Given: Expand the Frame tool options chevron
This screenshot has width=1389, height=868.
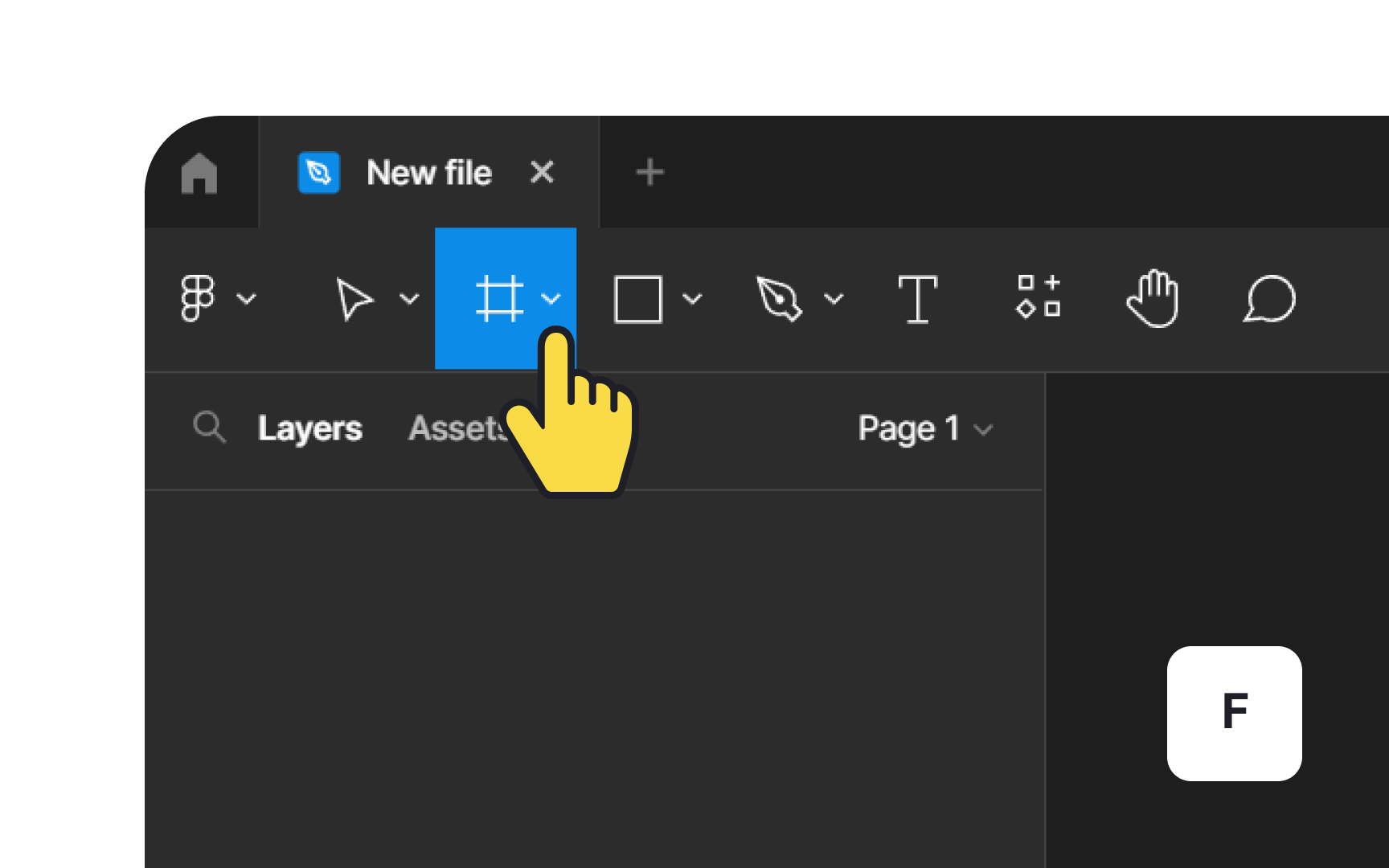Looking at the screenshot, I should point(552,299).
